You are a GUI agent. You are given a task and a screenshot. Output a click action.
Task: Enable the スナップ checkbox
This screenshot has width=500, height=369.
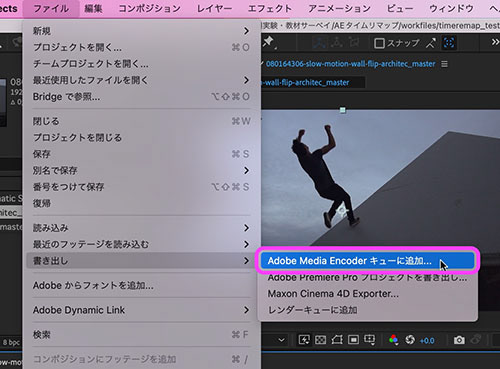(379, 43)
